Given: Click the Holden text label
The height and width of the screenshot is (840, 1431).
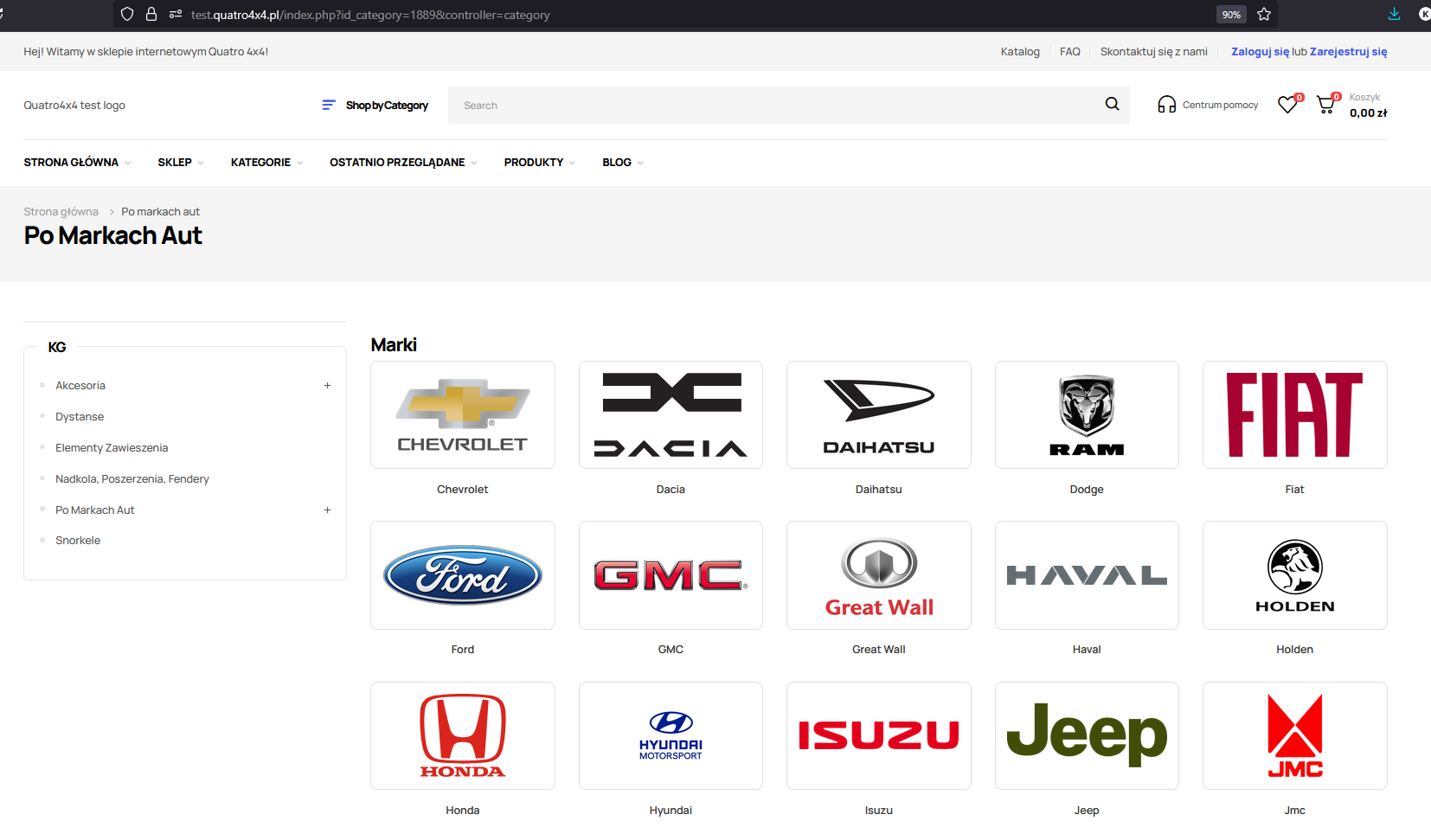Looking at the screenshot, I should point(1295,650).
